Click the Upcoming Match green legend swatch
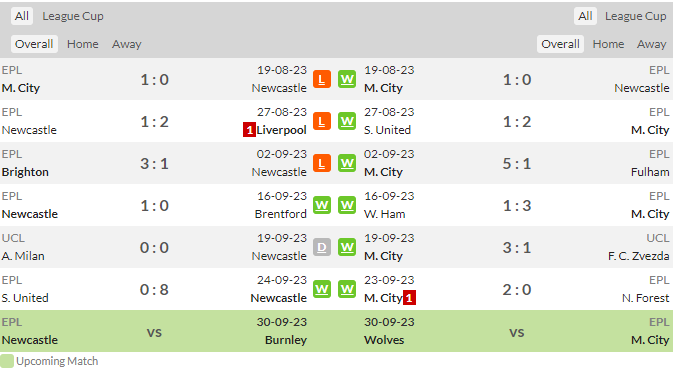Viewport: 674px width, 387px height. [x=7, y=361]
